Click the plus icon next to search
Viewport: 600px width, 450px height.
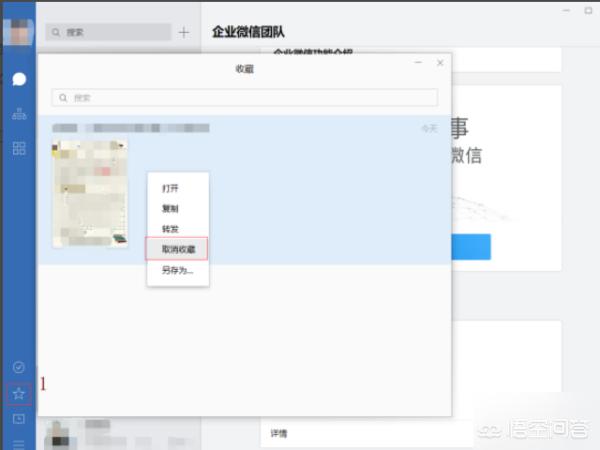point(183,32)
